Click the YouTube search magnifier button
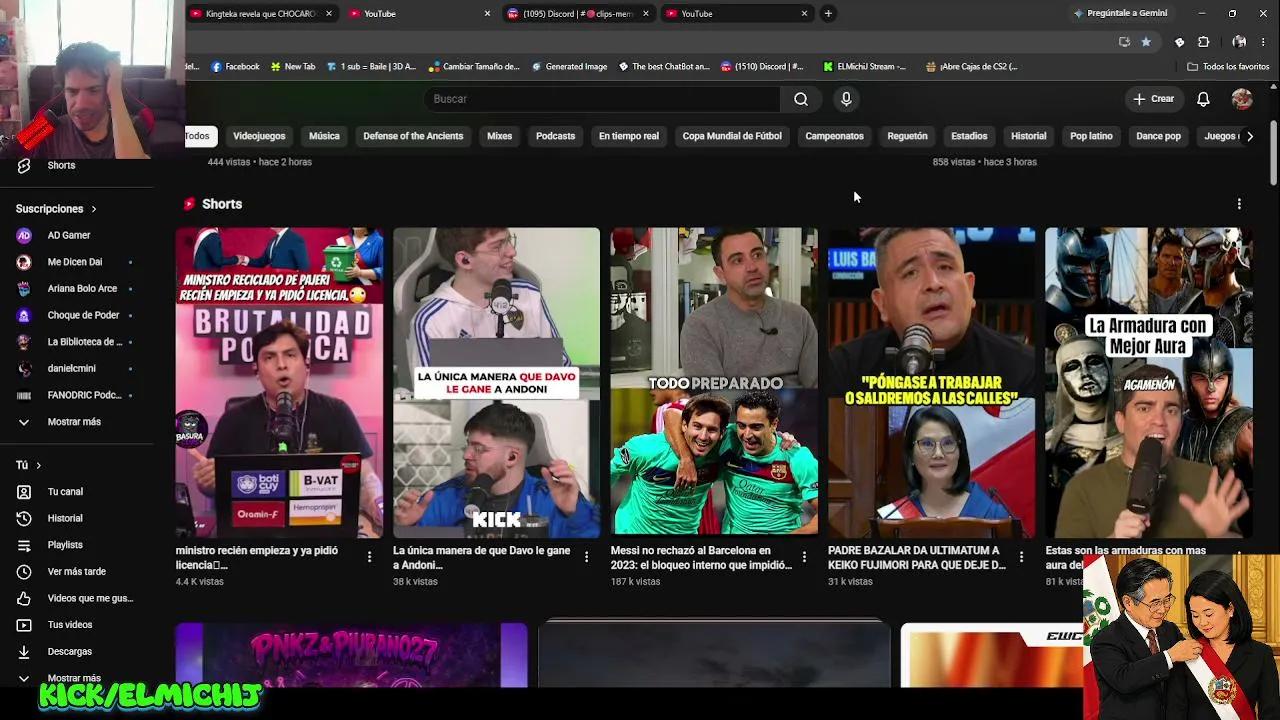Image resolution: width=1280 pixels, height=720 pixels. coord(801,99)
